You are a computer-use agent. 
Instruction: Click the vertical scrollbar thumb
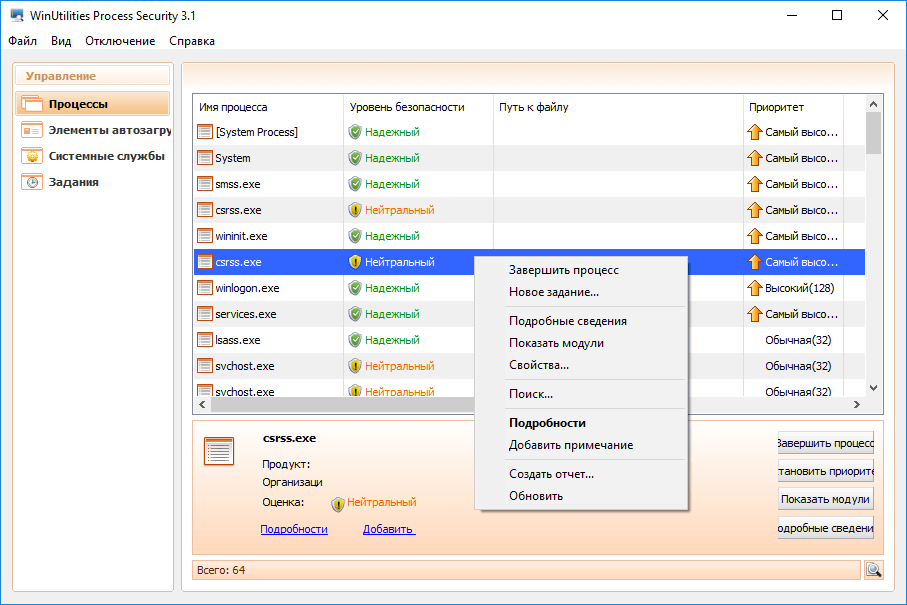[873, 133]
